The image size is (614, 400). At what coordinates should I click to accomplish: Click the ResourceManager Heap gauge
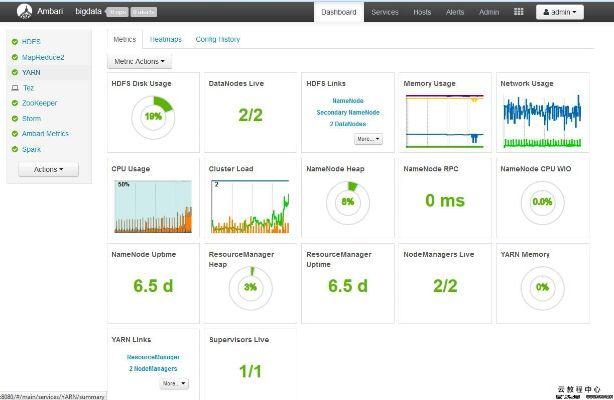pyautogui.click(x=250, y=287)
